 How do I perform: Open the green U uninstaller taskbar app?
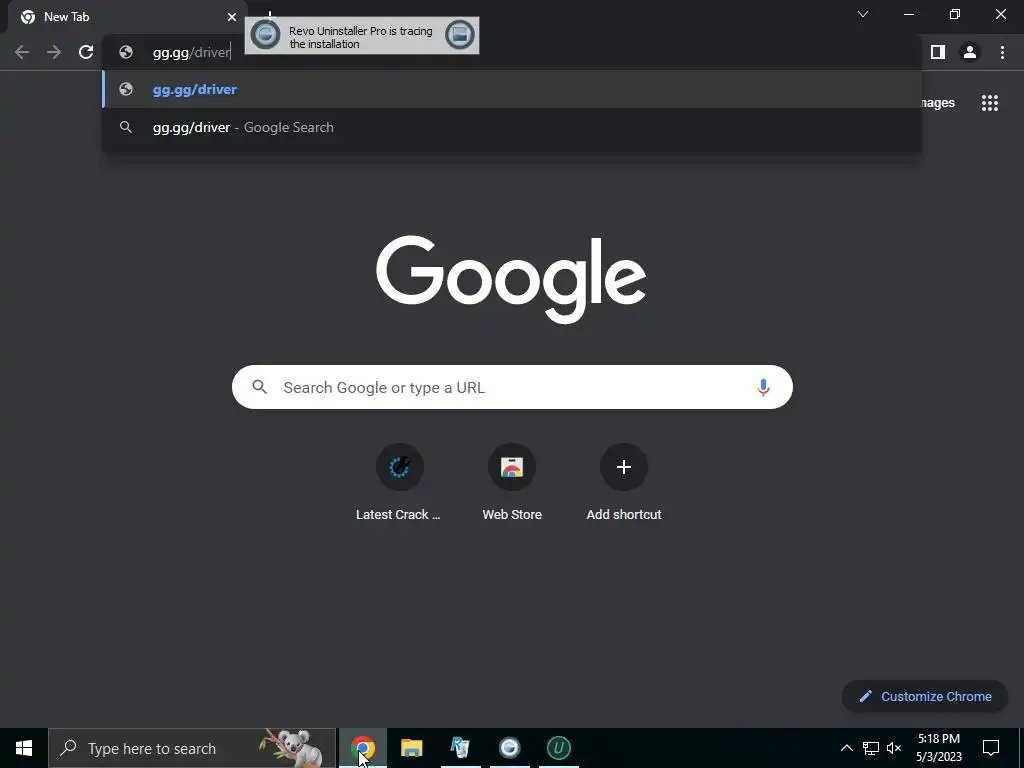pyautogui.click(x=558, y=748)
